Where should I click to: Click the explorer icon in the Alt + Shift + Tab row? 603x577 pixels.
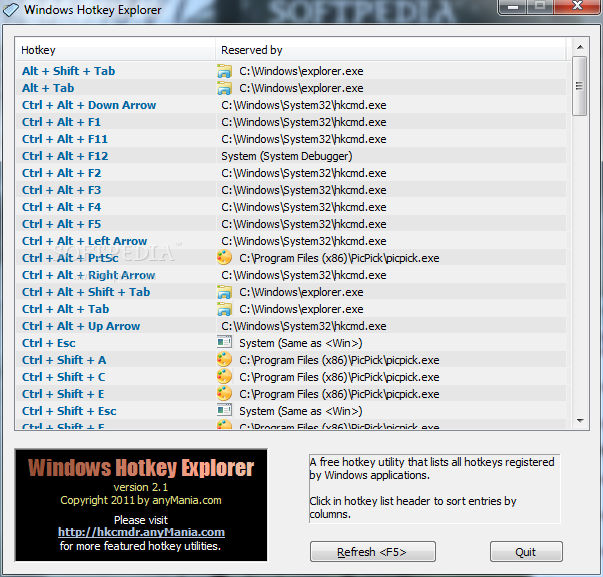(224, 71)
